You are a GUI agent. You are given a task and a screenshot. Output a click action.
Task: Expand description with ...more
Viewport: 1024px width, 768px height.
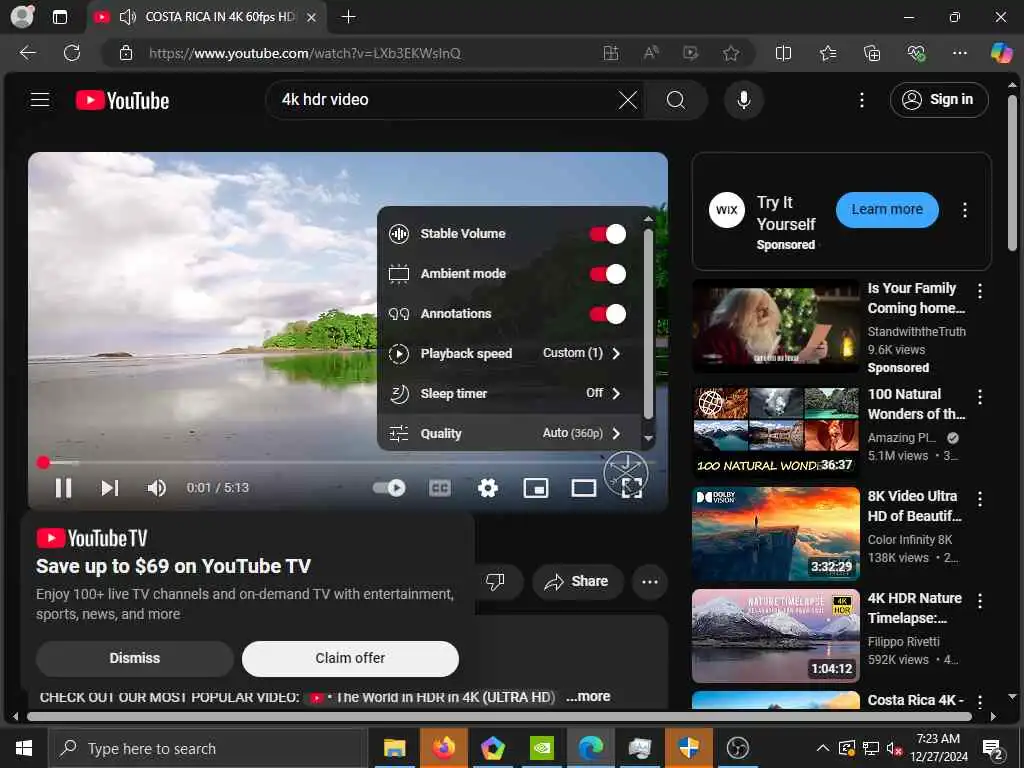[x=588, y=697]
